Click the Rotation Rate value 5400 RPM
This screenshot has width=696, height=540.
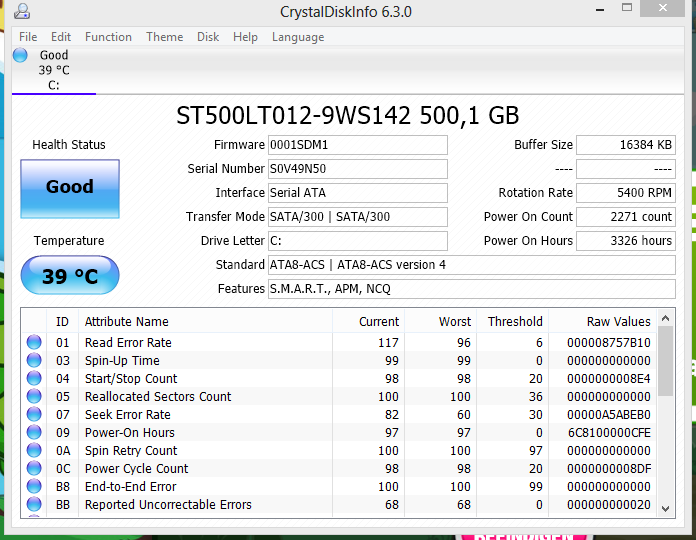tap(626, 193)
